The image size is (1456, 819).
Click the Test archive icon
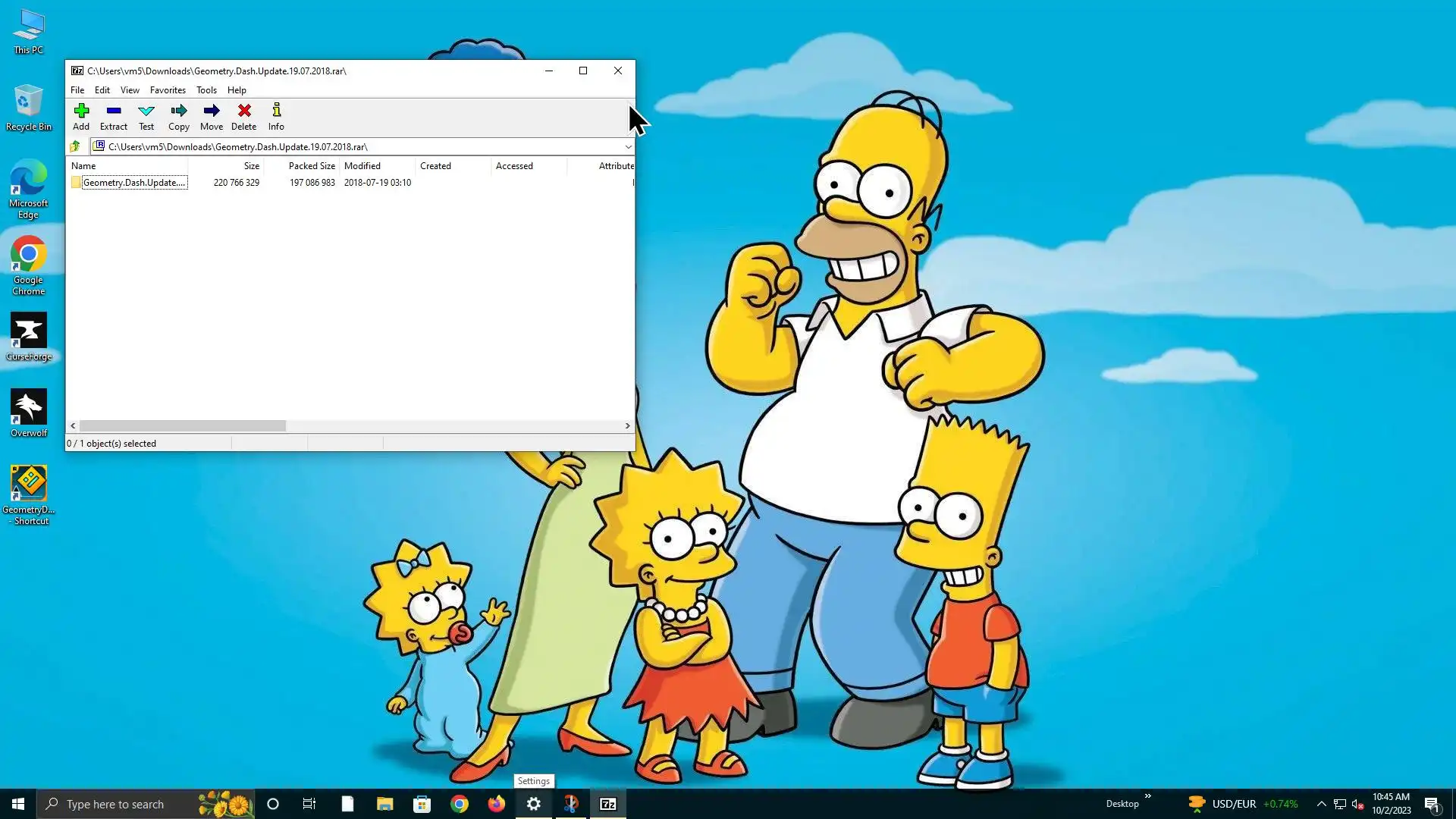[x=146, y=117]
